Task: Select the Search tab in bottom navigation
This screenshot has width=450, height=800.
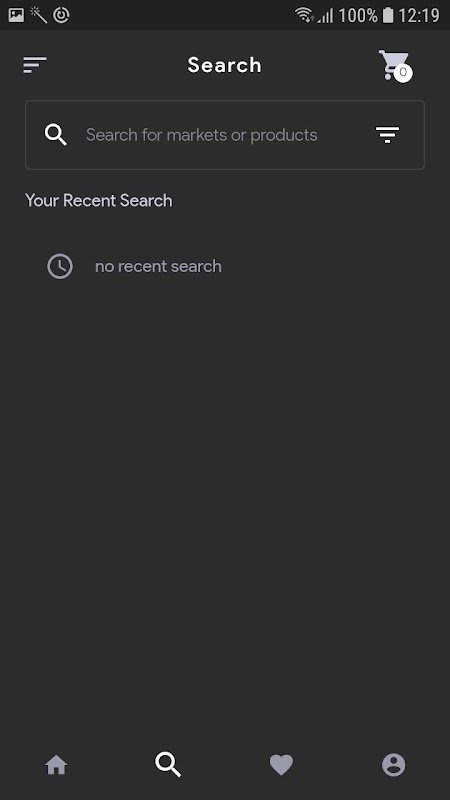Action: coord(168,765)
